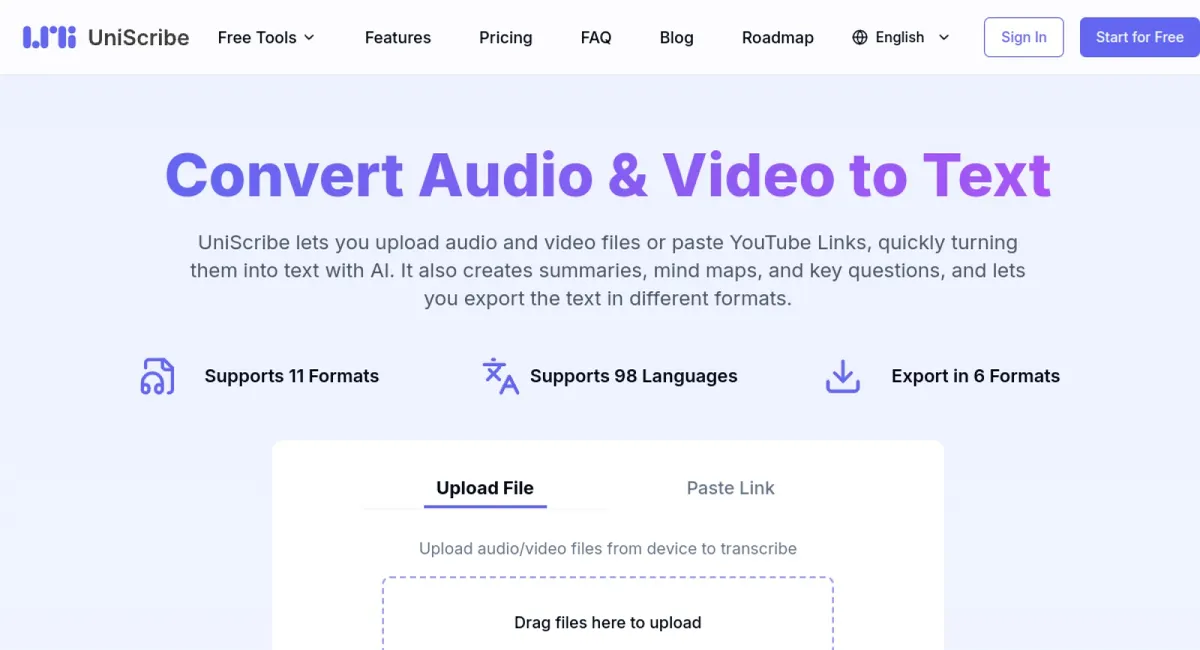Go to Pricing
The height and width of the screenshot is (650, 1200).
(506, 37)
